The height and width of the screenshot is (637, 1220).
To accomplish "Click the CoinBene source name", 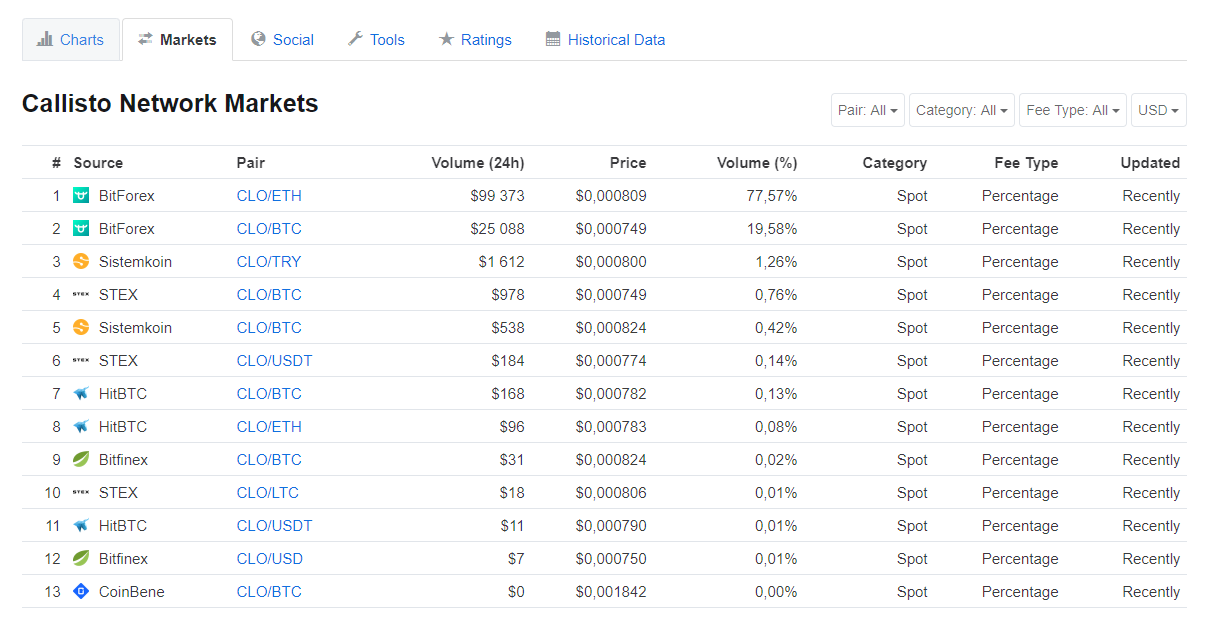I will pyautogui.click(x=132, y=592).
